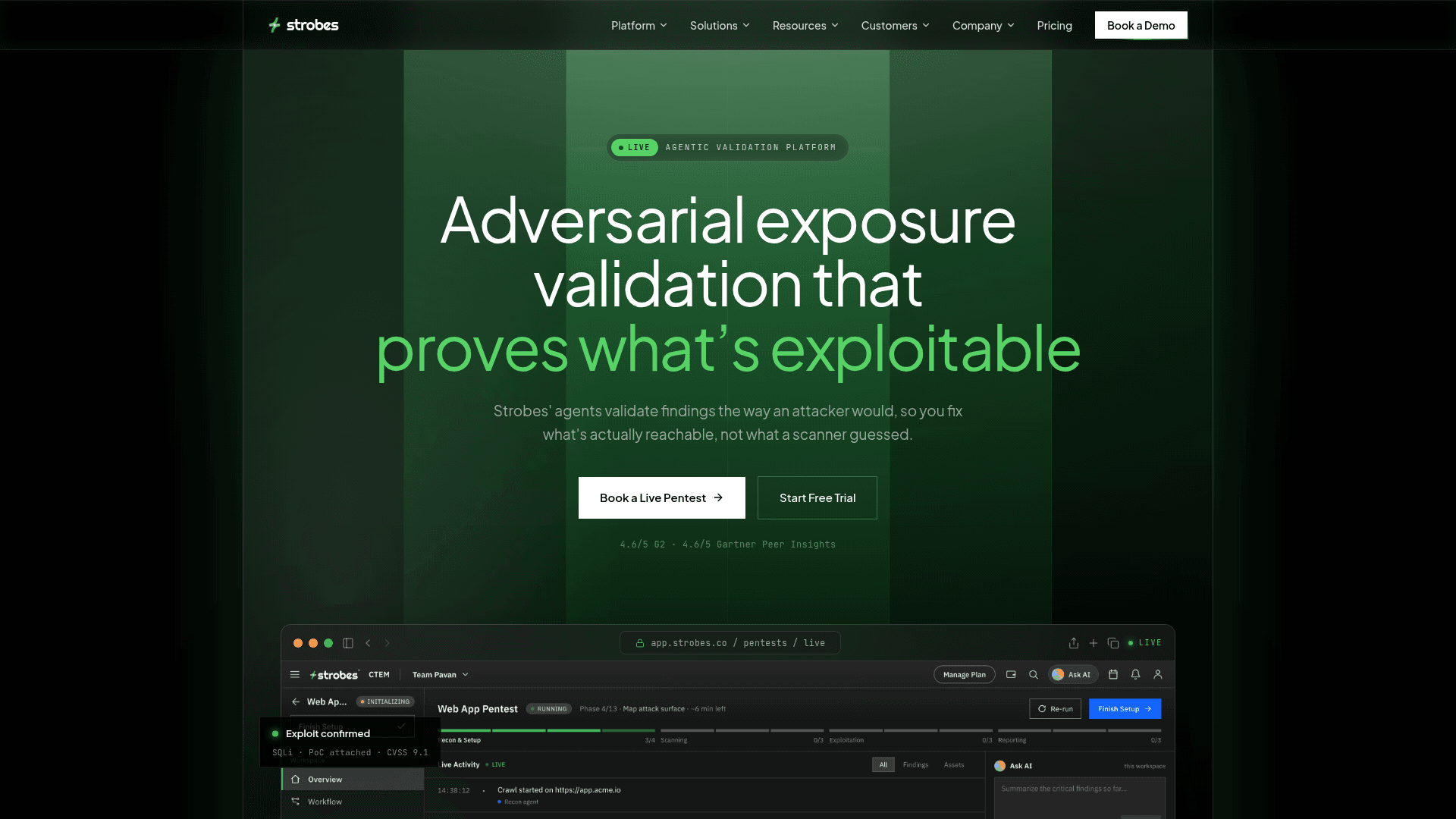
Task: Open the hamburger menu in the app
Action: [x=295, y=674]
